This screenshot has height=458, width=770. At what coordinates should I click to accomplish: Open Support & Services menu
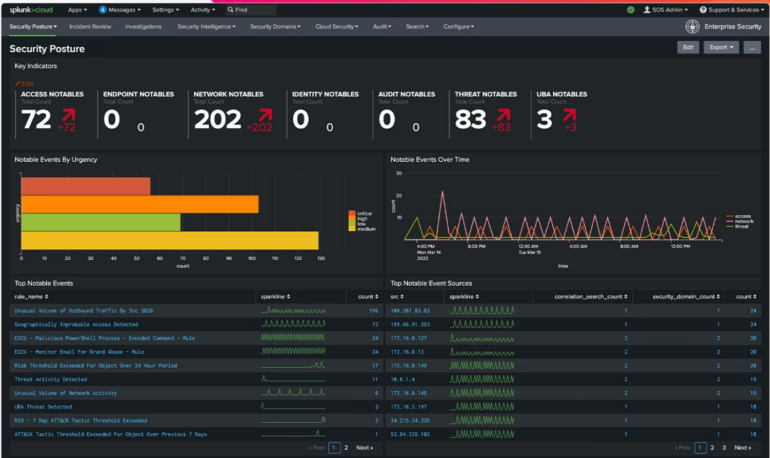(731, 10)
